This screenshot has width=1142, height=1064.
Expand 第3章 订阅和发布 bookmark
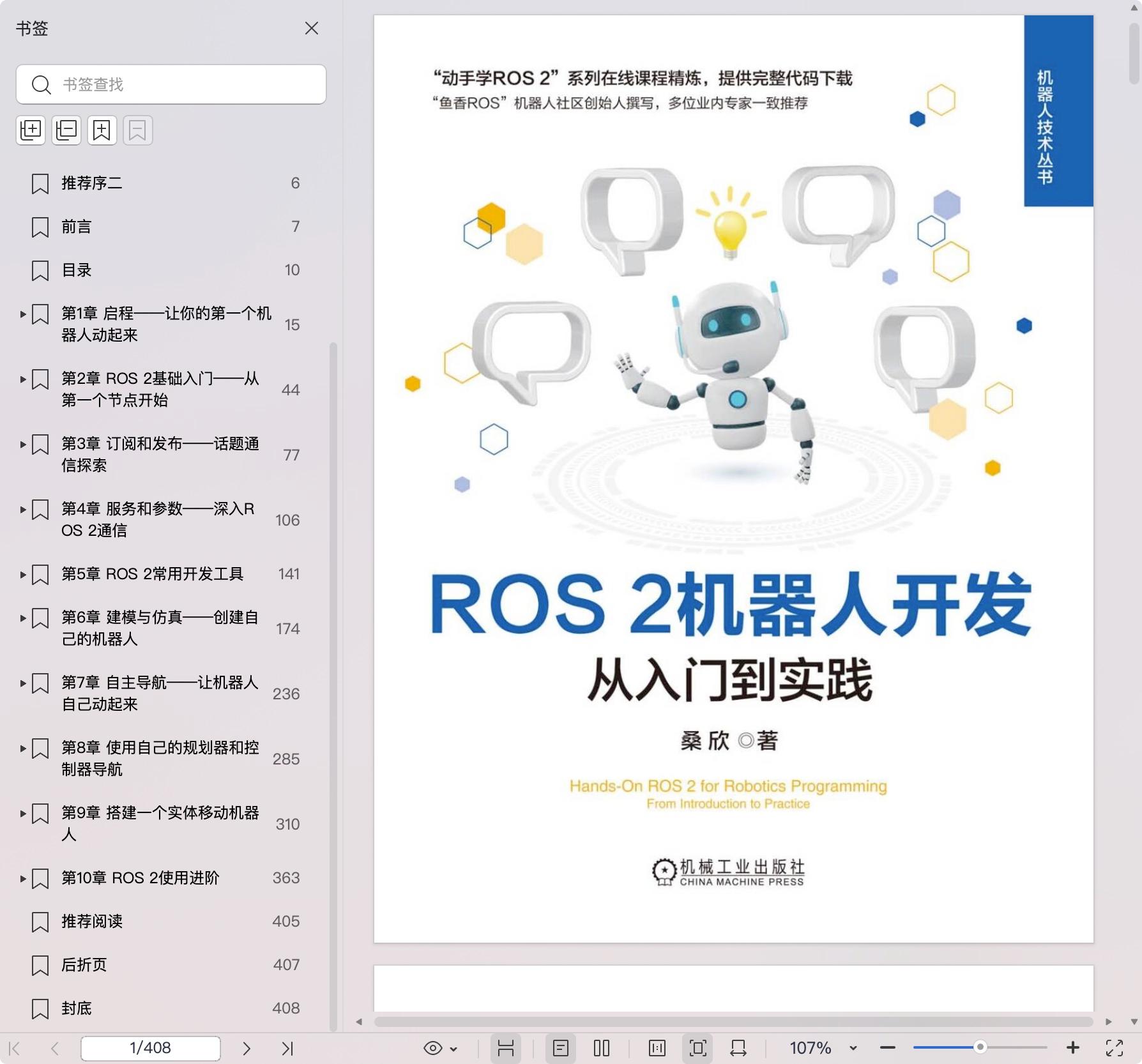23,445
